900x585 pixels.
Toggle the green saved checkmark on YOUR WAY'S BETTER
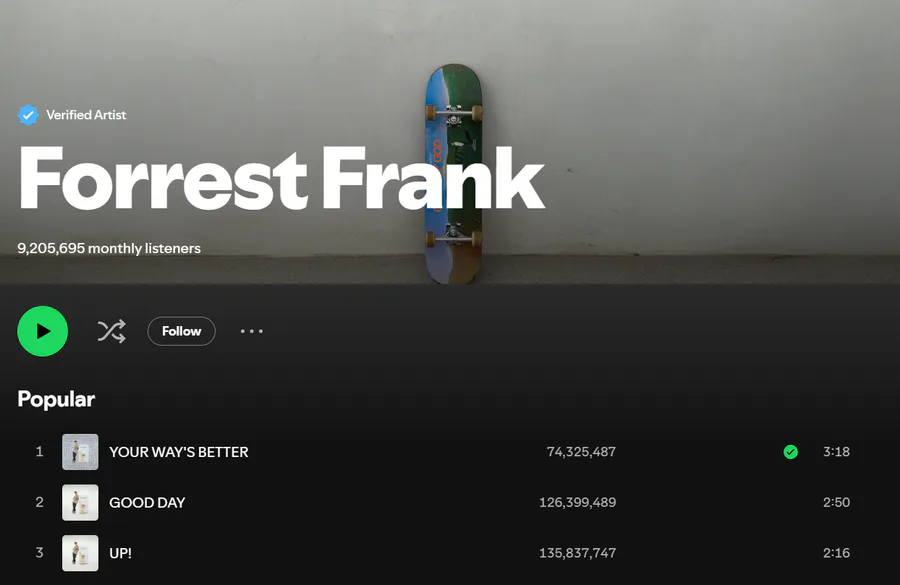click(790, 452)
